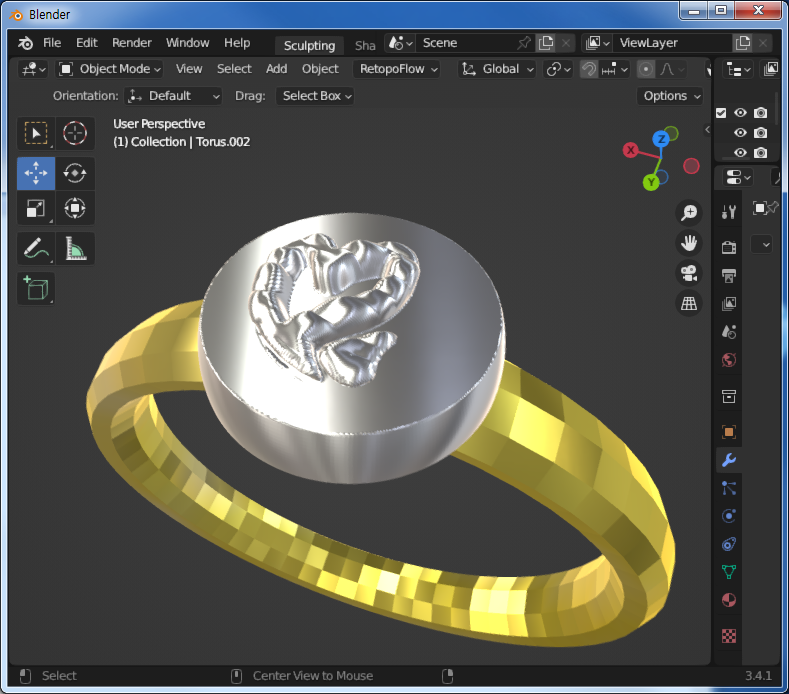Click the Z axis on navigation gizmo
Screen dimensions: 789x694
click(661, 139)
